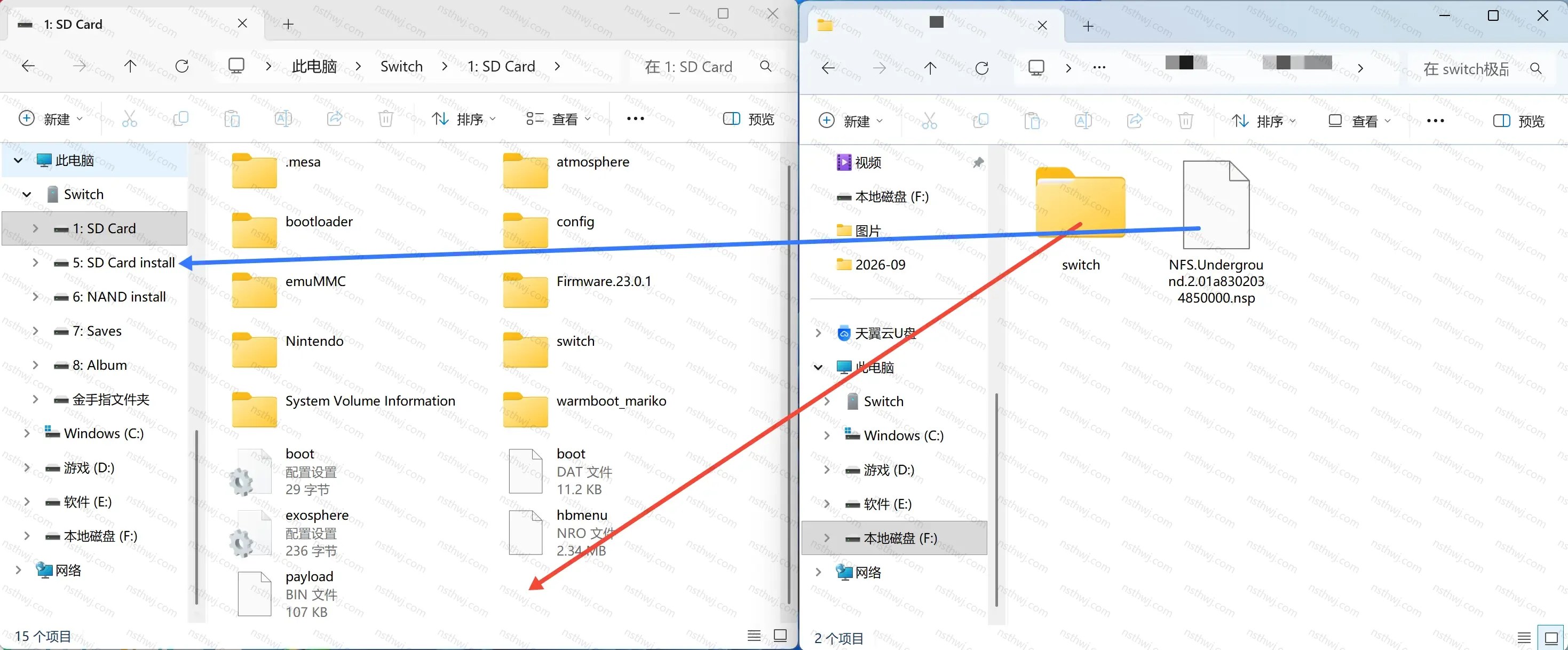
Task: Click Rename icon in SD Card window toolbar
Action: point(283,118)
